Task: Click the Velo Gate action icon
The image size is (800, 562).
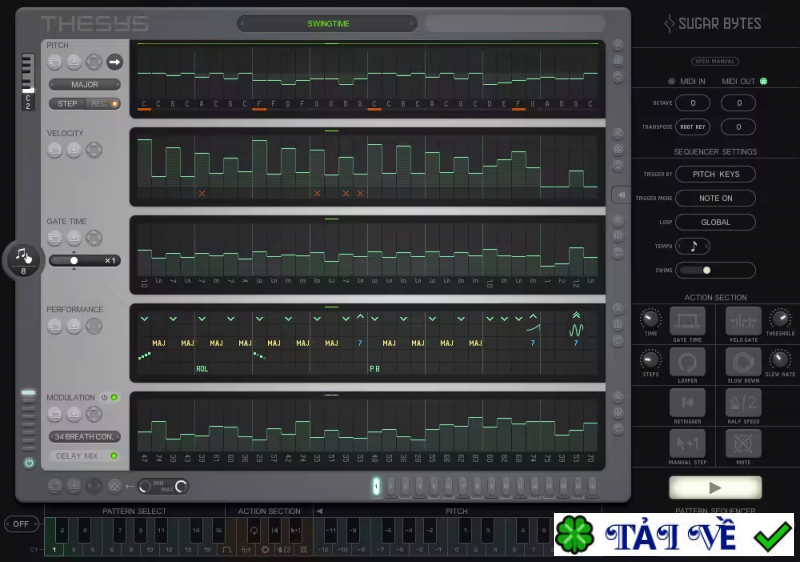Action: click(743, 321)
